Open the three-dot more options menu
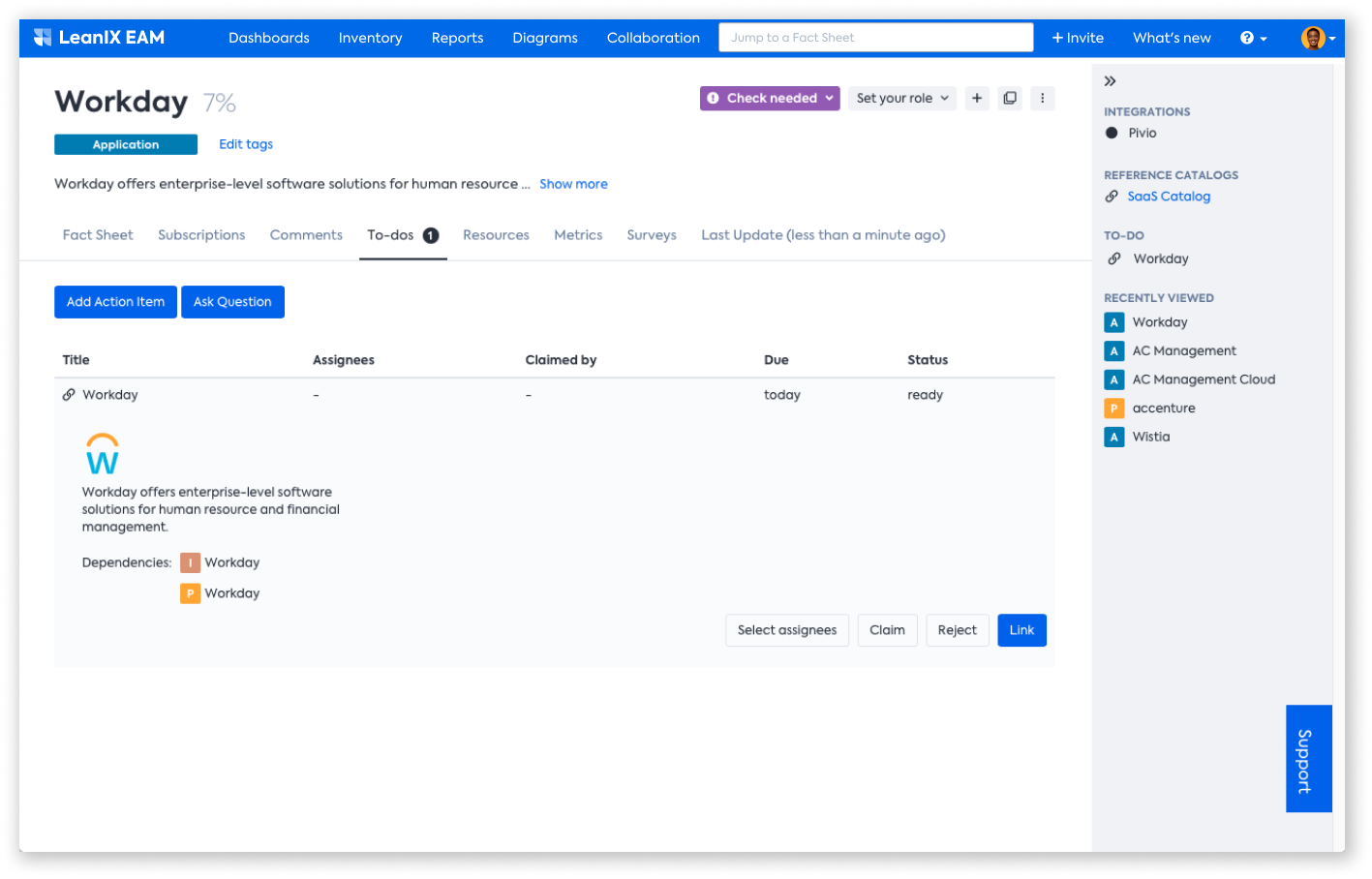Viewport: 1372px width, 879px height. coord(1043,98)
